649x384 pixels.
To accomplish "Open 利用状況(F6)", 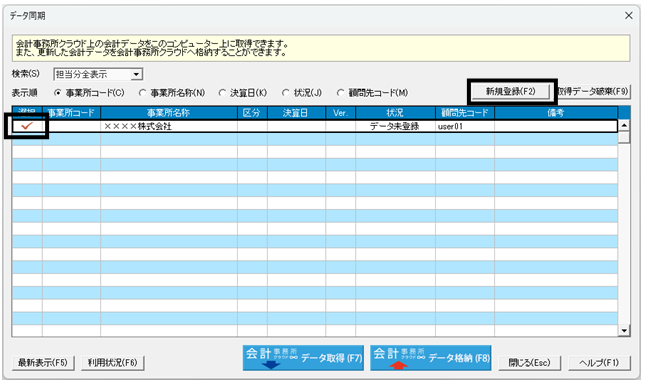I will coord(113,363).
